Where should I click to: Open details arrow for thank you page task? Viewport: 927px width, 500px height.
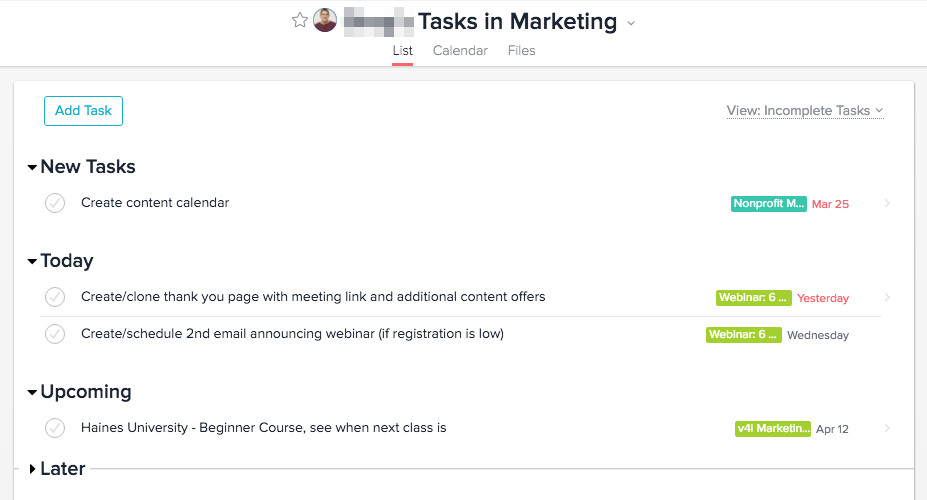(887, 298)
